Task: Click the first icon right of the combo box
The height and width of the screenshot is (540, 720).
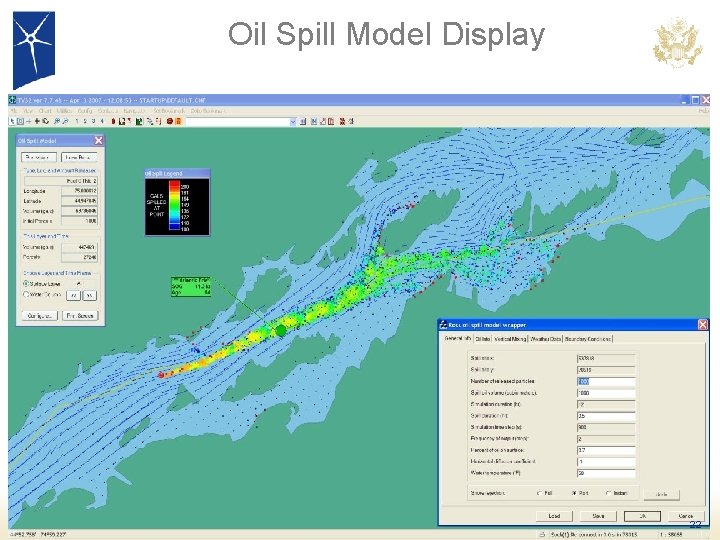Action: click(303, 121)
